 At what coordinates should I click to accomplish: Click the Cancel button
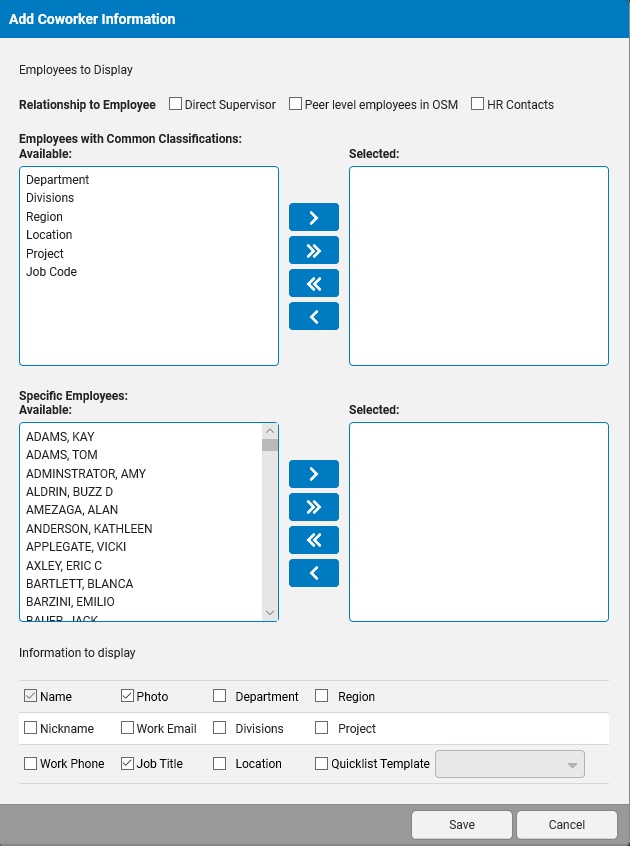(x=566, y=824)
